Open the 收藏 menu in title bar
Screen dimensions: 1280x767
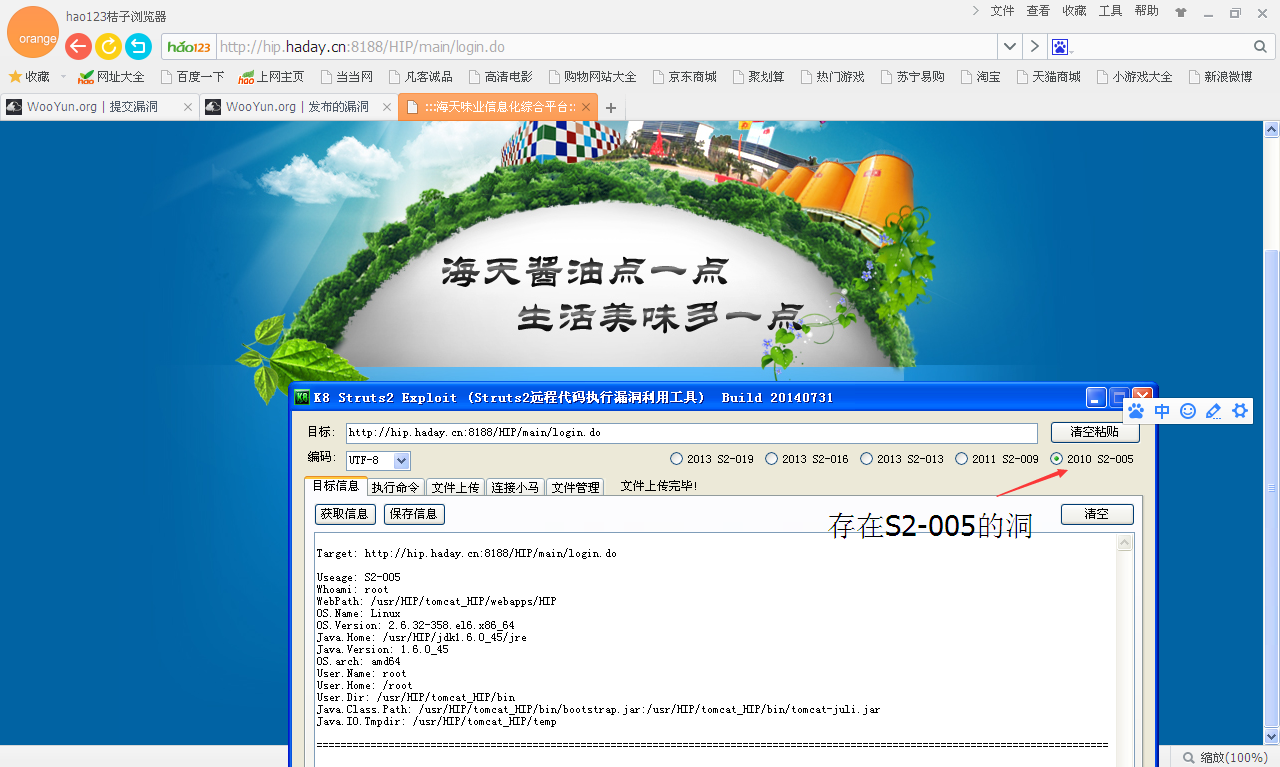coord(1074,11)
